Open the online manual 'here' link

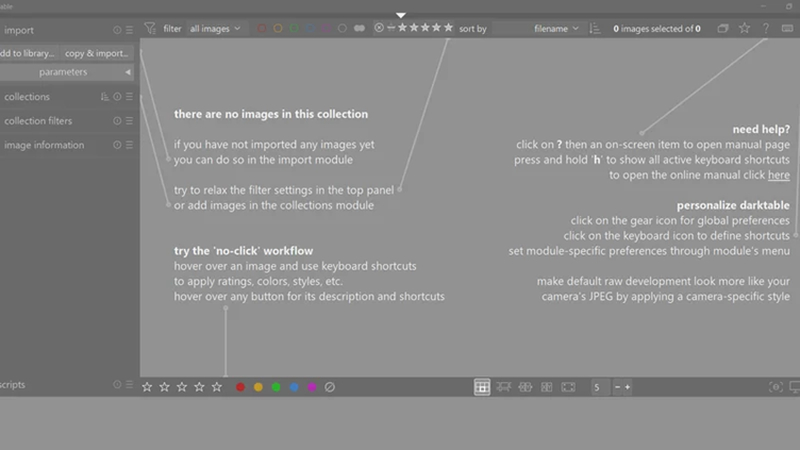click(779, 175)
